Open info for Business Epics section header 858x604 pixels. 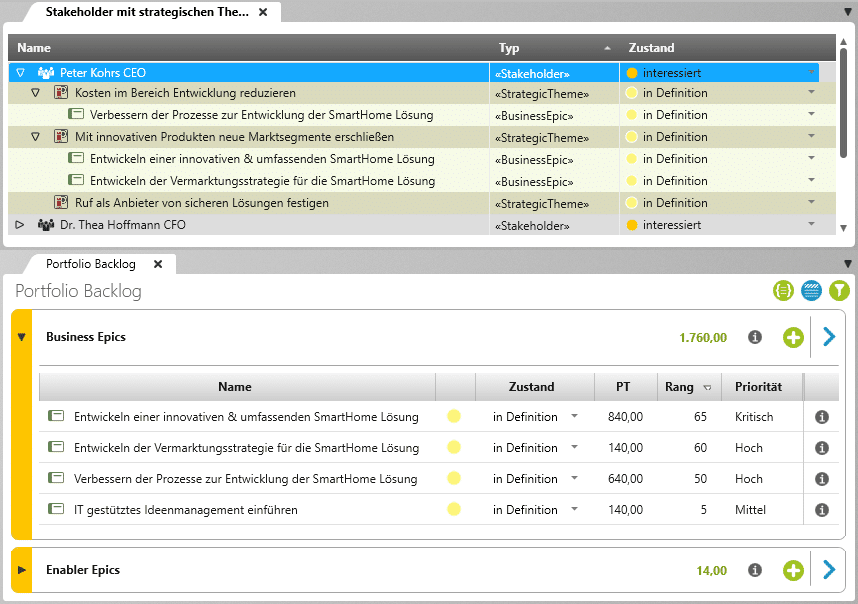(756, 338)
